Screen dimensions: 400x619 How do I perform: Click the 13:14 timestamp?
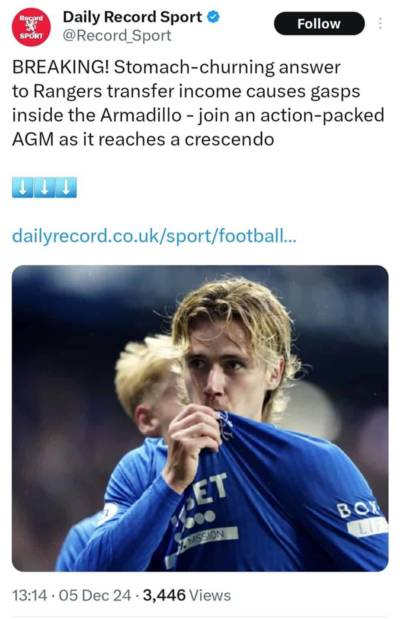[x=30, y=595]
